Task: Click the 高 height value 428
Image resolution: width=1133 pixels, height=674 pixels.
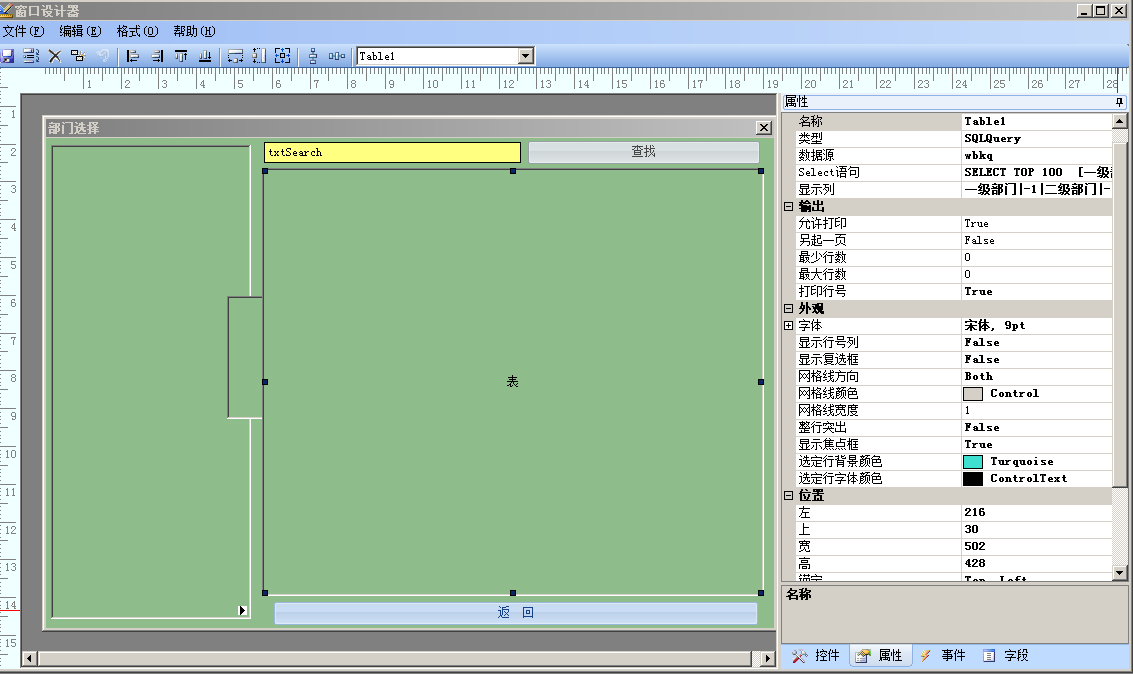Action: pyautogui.click(x=1036, y=563)
